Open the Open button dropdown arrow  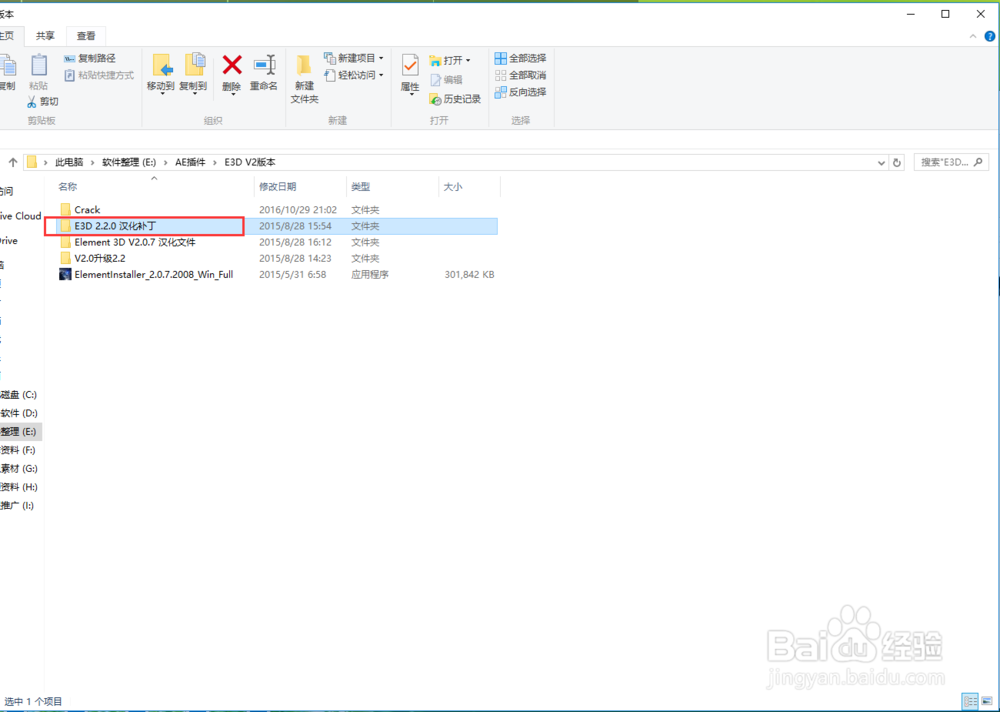click(x=468, y=61)
